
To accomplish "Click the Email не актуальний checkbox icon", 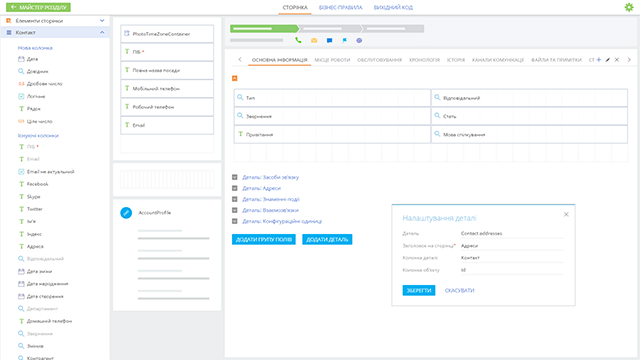I will tap(21, 171).
